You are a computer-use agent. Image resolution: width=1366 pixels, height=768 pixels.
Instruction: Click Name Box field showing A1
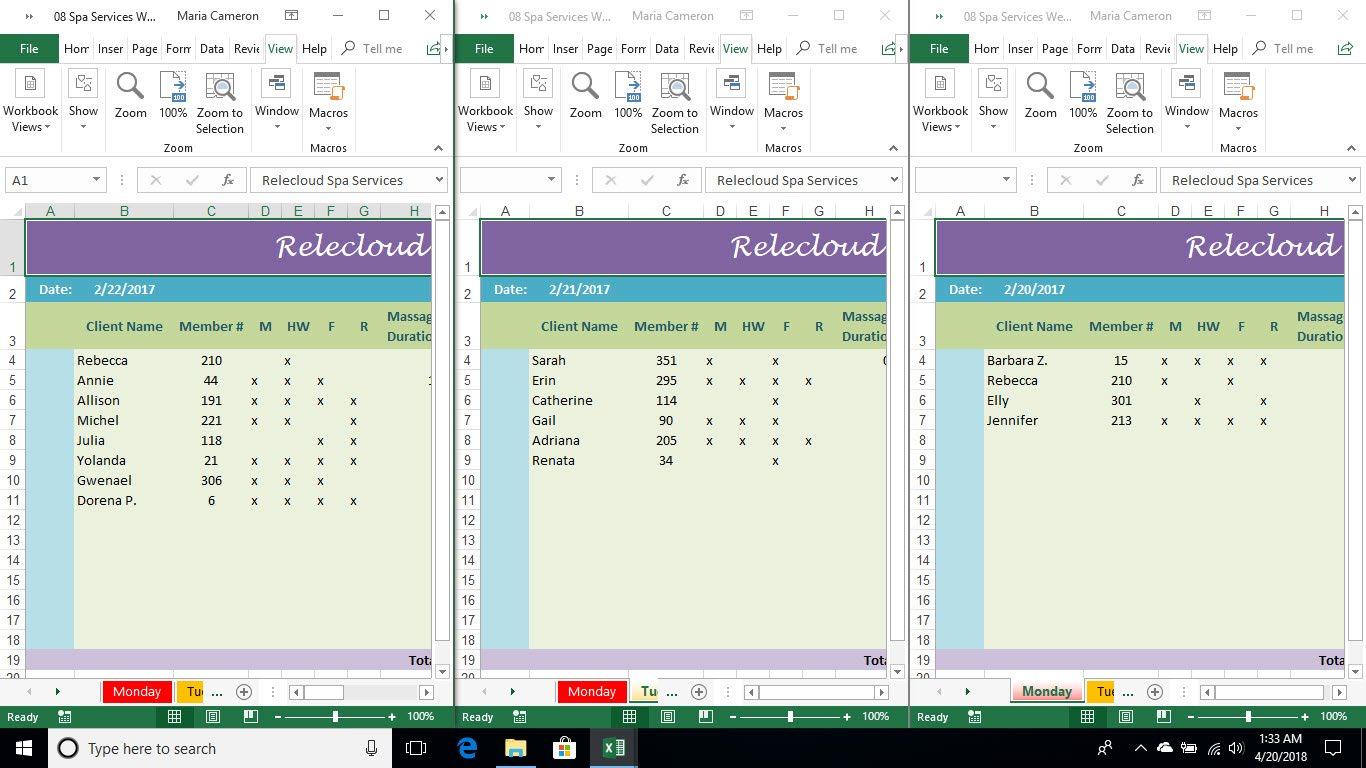coord(46,180)
